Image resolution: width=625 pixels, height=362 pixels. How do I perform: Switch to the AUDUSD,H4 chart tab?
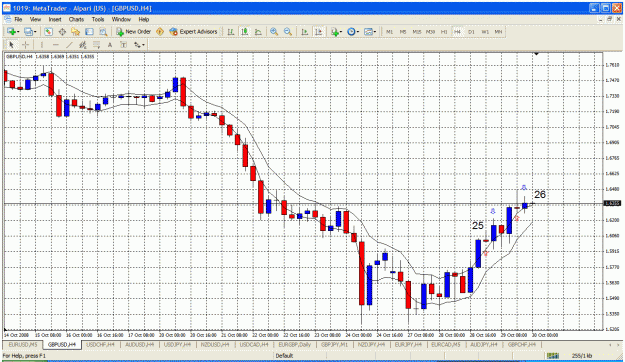139,344
